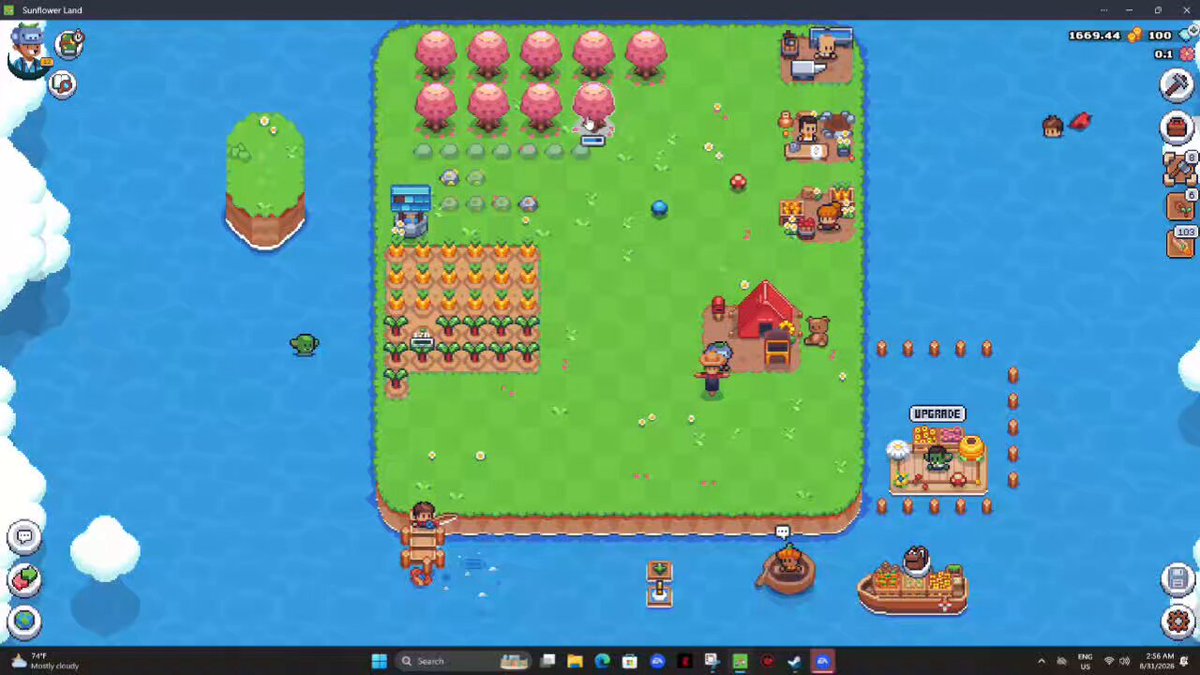Open the Windows Start menu

point(379,661)
